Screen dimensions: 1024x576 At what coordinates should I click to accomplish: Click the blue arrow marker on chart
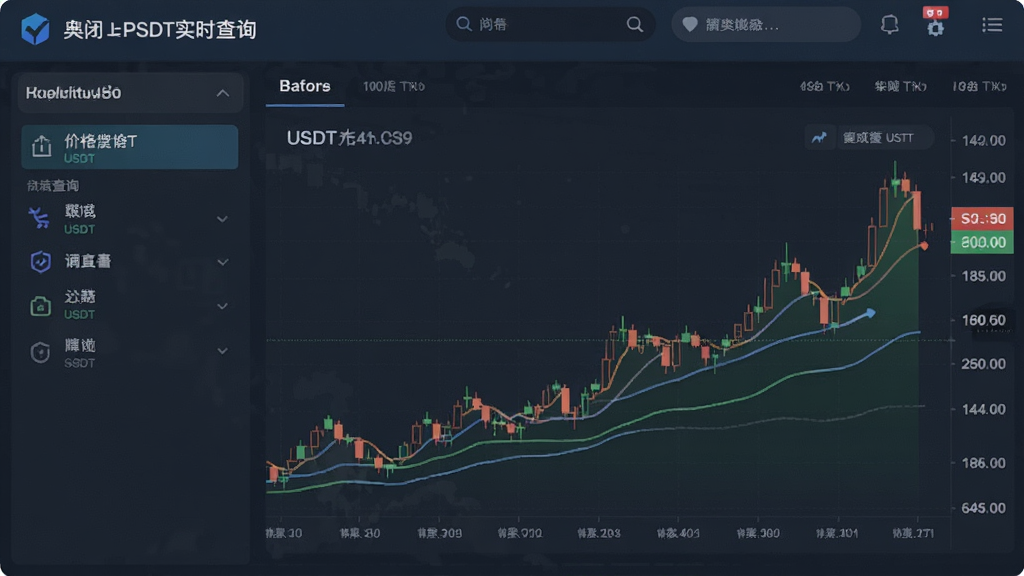869,313
